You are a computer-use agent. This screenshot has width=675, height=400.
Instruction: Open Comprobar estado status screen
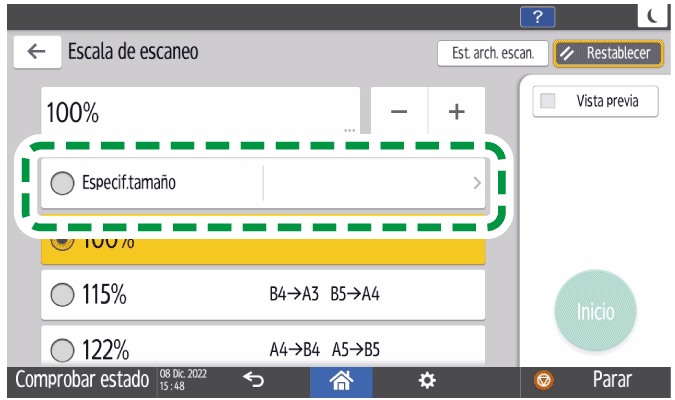point(78,381)
